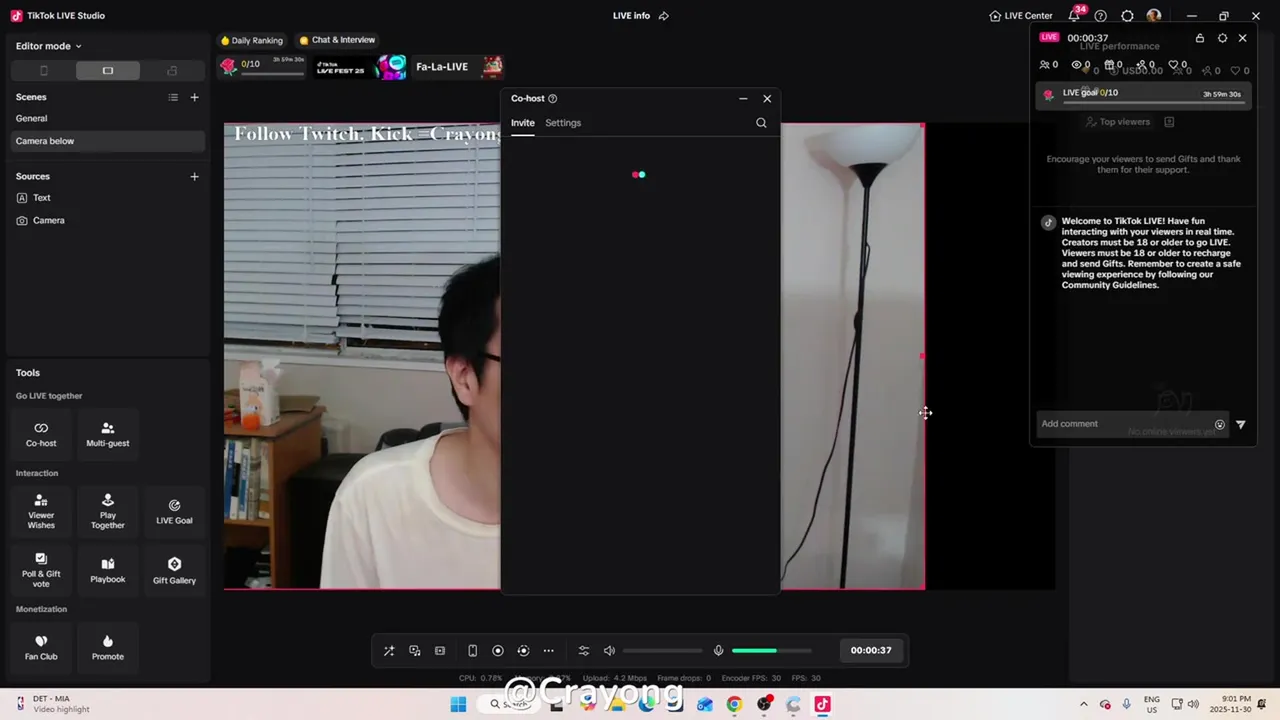Open the scenes list options icon

[x=173, y=97]
